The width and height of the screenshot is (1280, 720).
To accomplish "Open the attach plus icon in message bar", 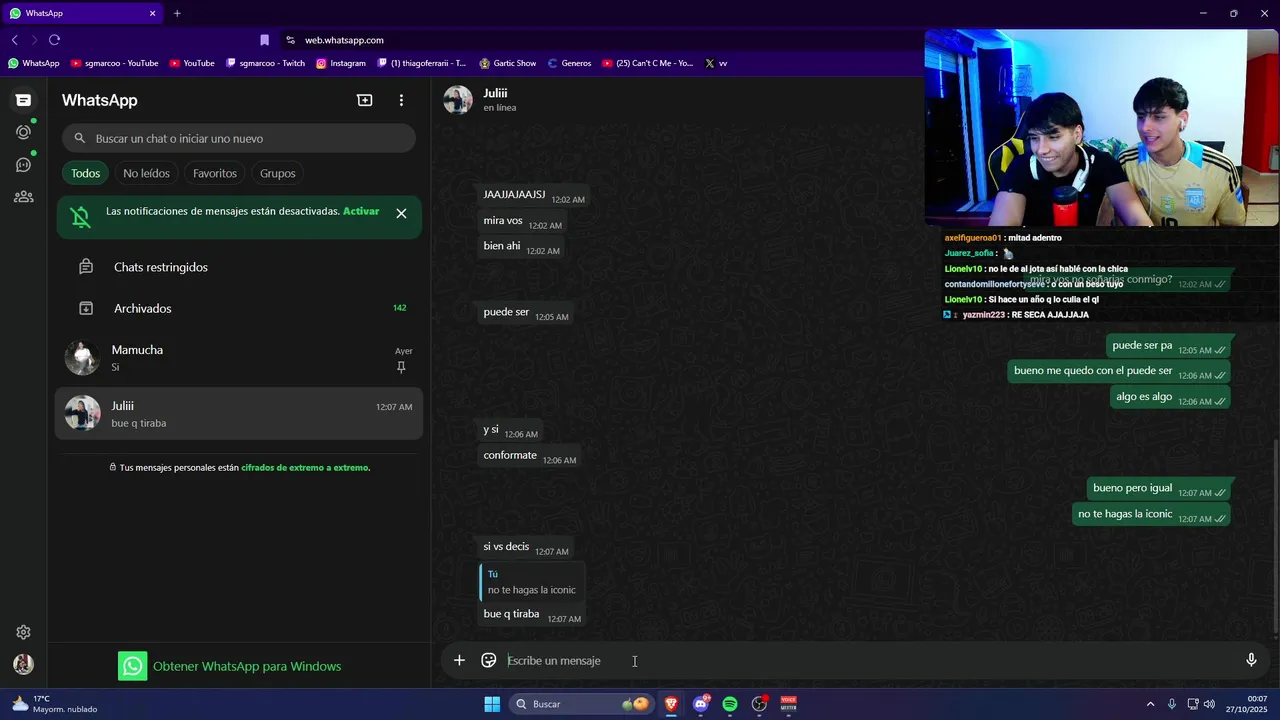I will 459,660.
